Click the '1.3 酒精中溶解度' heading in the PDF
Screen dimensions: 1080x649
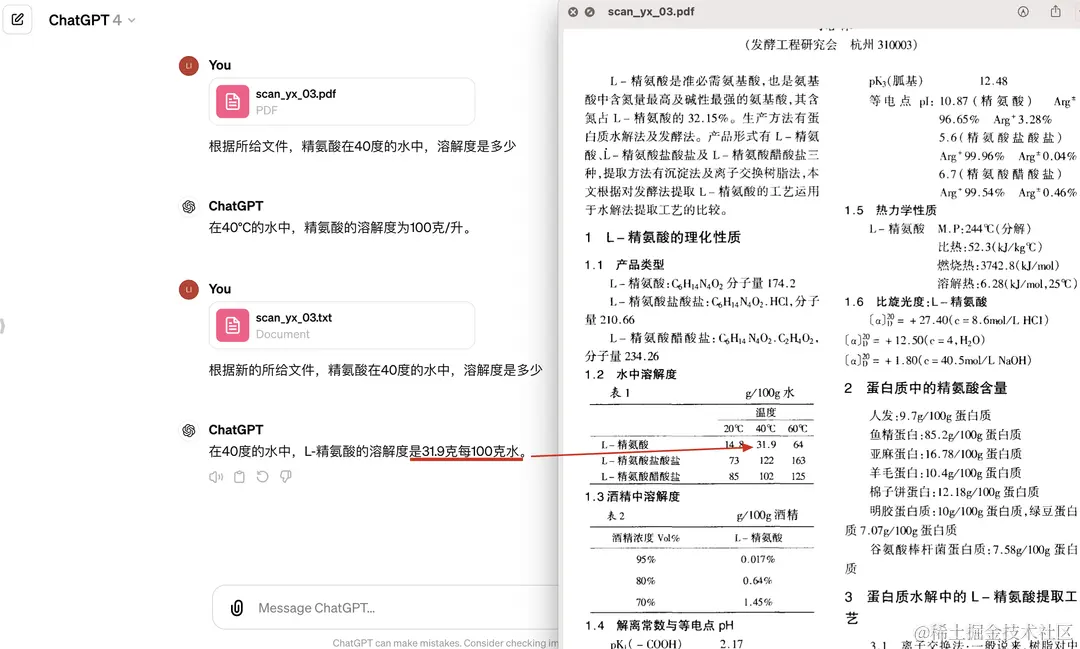click(x=632, y=496)
